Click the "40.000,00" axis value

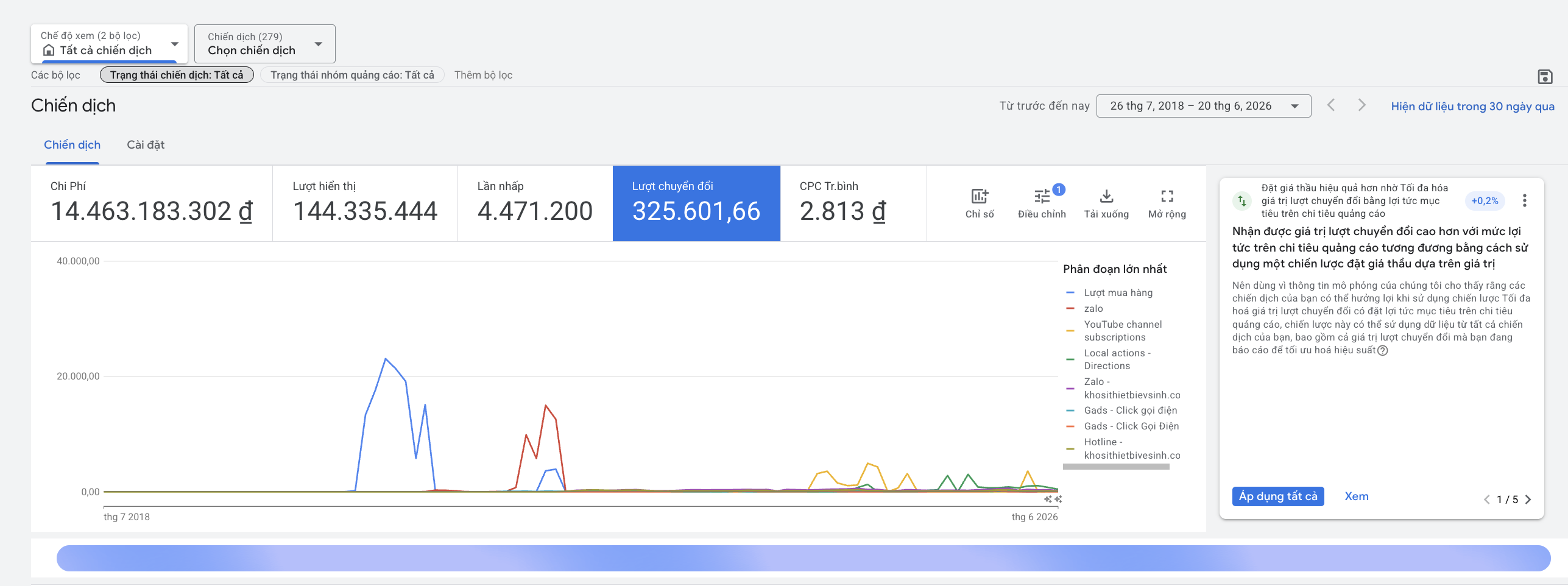click(78, 261)
